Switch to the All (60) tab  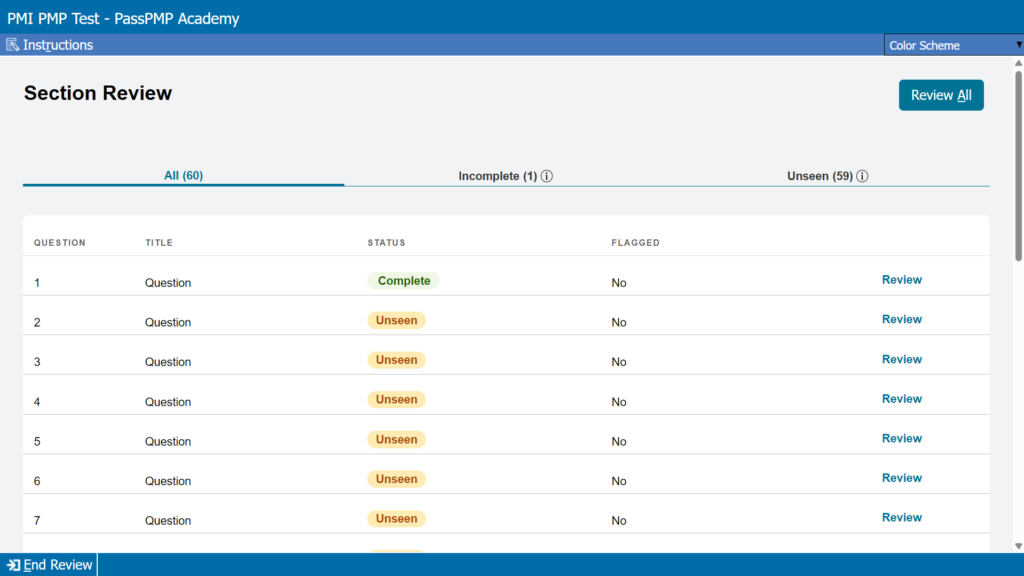click(184, 176)
